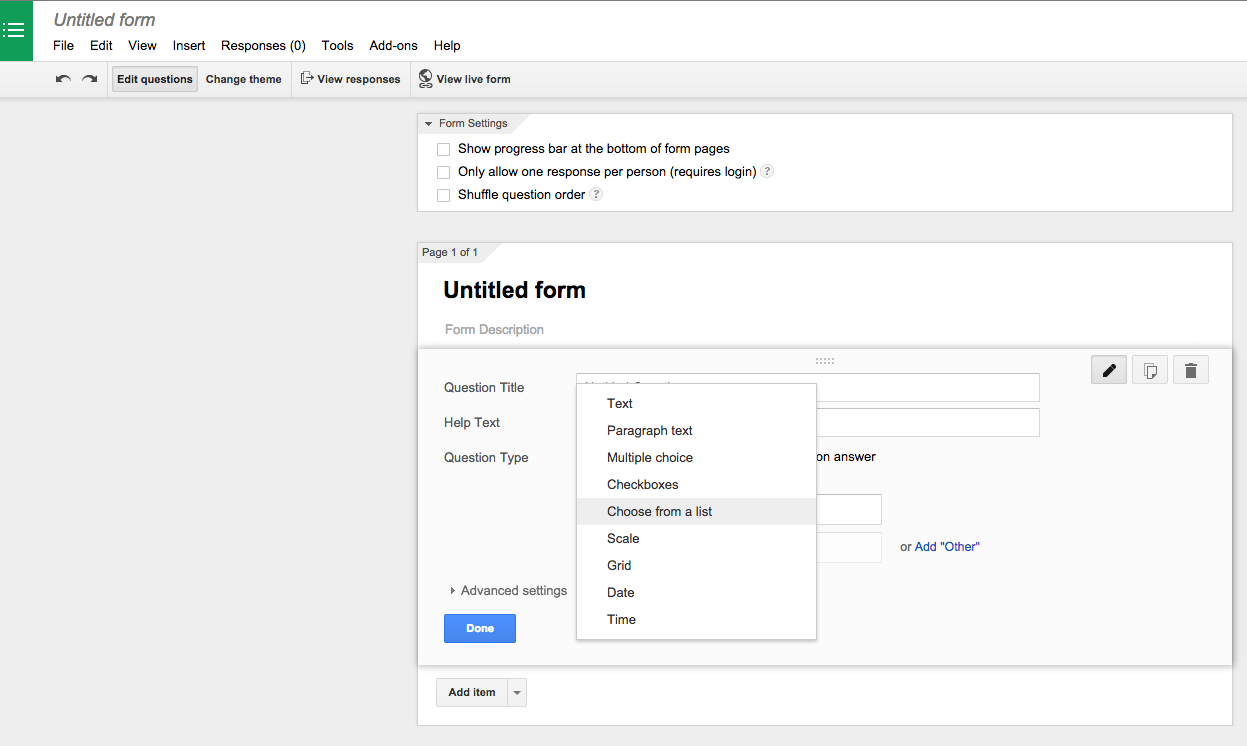
Task: Click the Add item button
Action: [x=472, y=692]
